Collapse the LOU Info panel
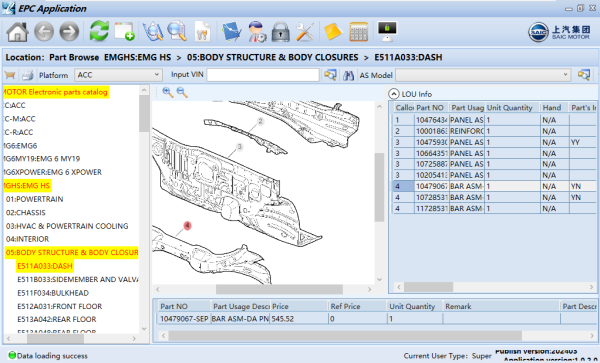 (x=394, y=94)
